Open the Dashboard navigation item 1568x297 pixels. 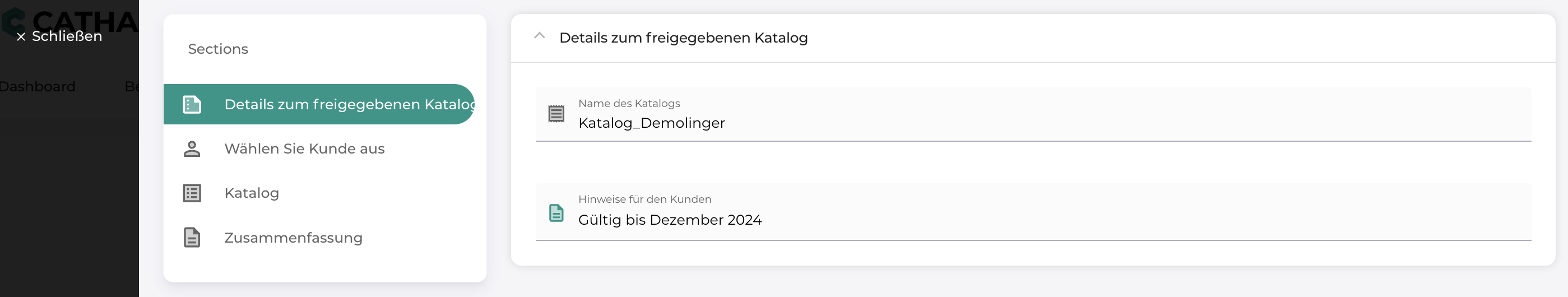[38, 86]
